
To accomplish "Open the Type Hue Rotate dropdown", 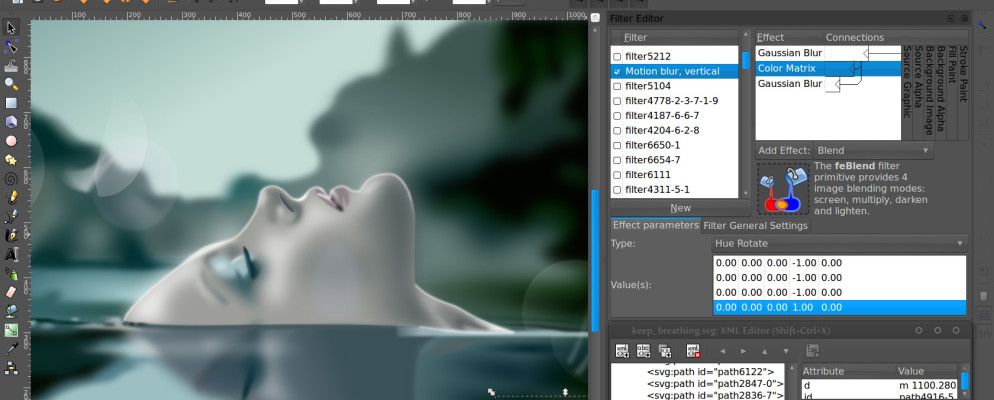I will (838, 243).
